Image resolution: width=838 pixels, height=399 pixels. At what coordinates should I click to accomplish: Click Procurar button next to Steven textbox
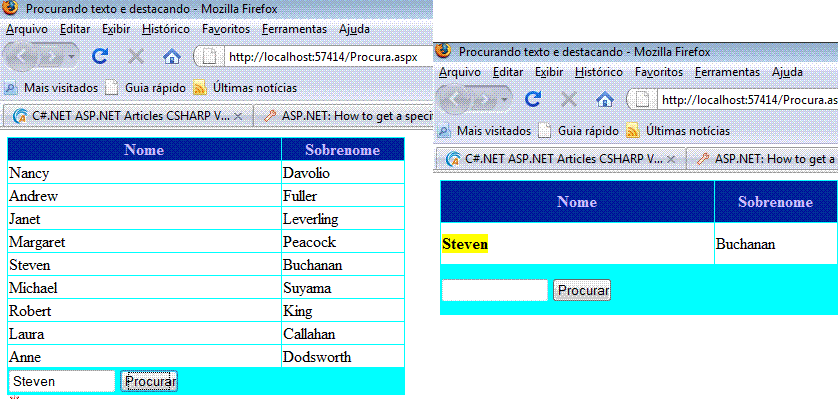[x=149, y=381]
